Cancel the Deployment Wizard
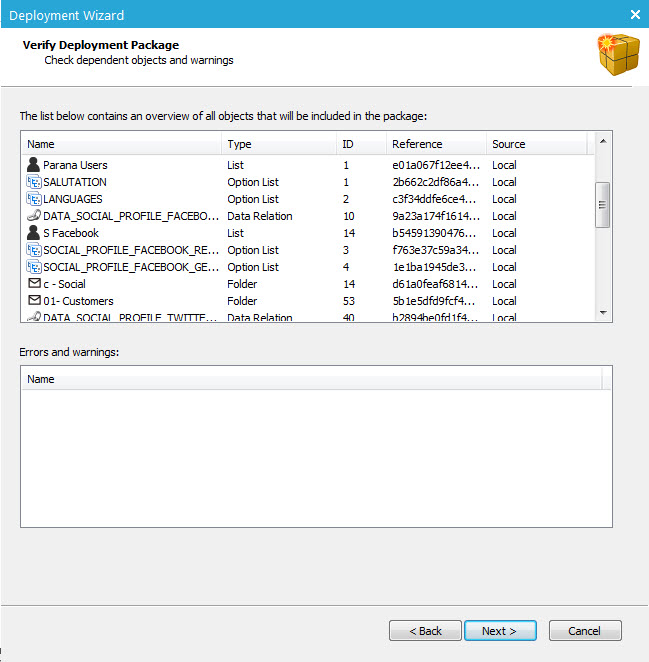This screenshot has height=662, width=649. pos(585,631)
